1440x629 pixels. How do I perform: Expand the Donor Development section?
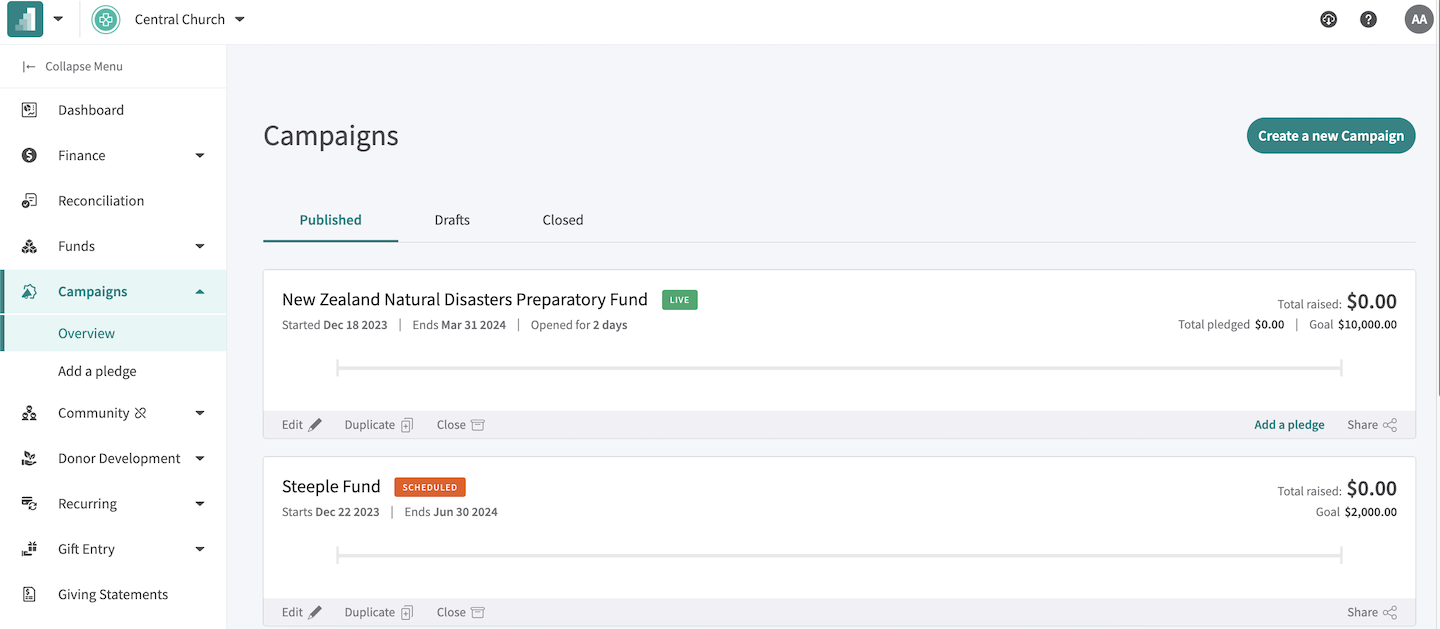200,459
